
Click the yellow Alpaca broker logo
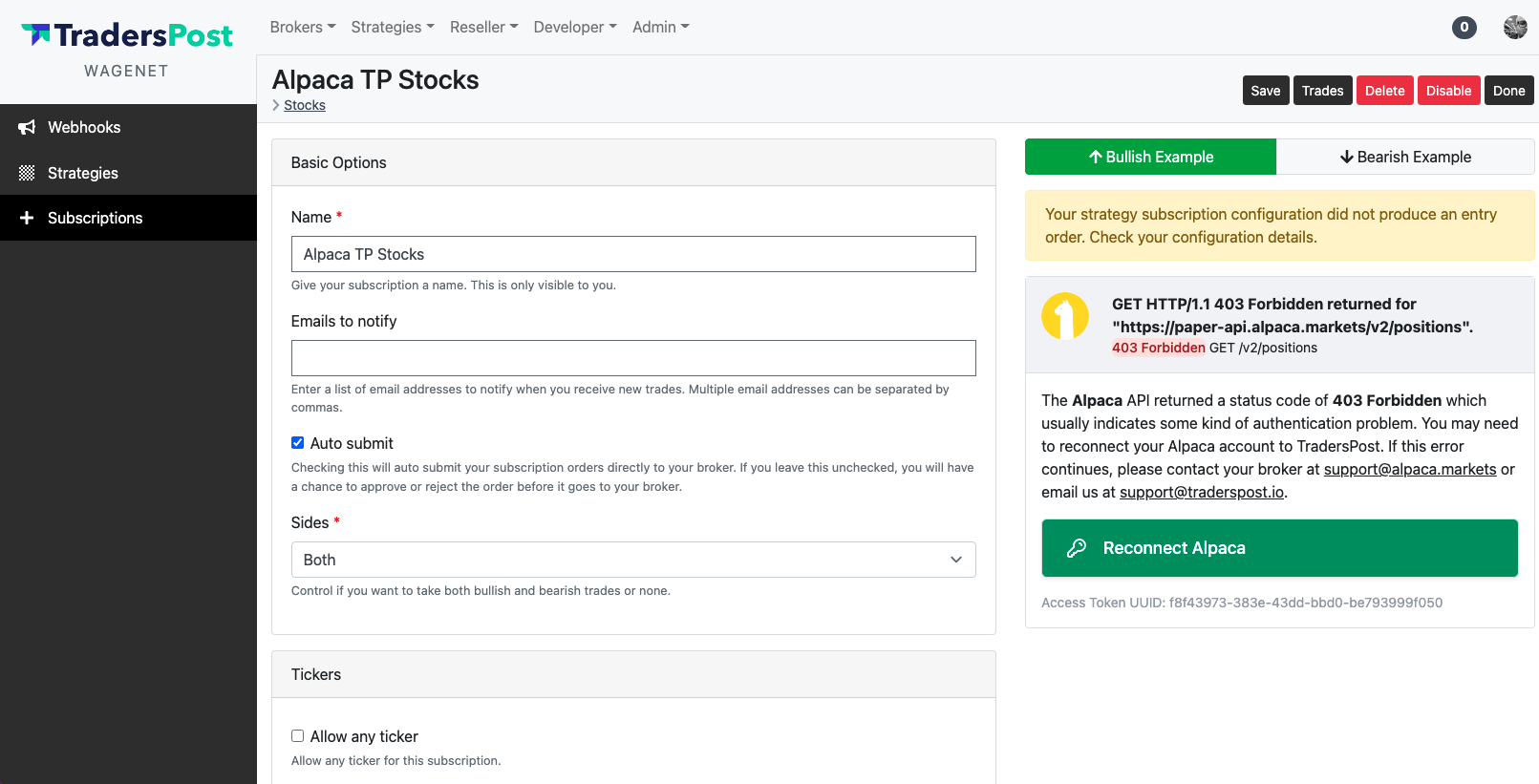pos(1065,316)
